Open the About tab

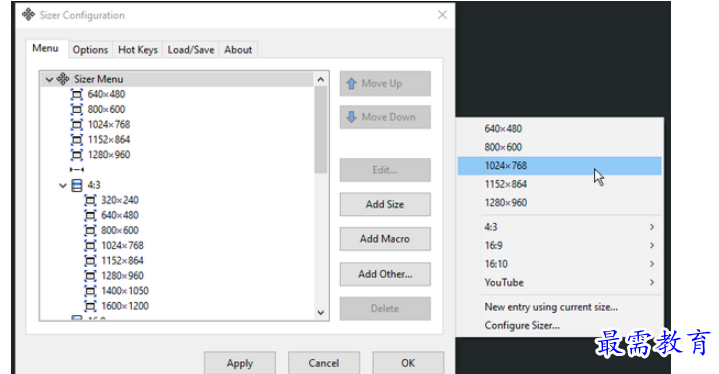click(238, 50)
